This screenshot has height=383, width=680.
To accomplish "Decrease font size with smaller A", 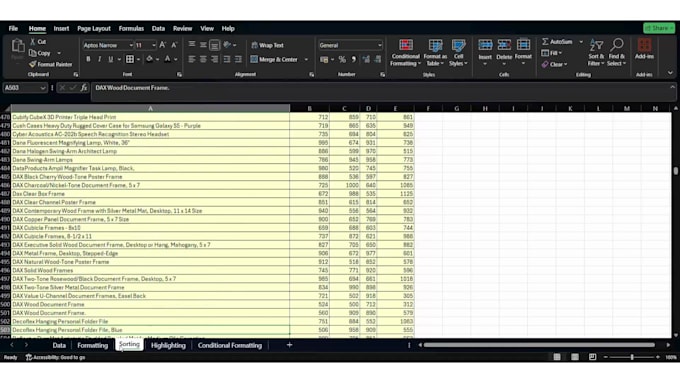I will pyautogui.click(x=174, y=45).
